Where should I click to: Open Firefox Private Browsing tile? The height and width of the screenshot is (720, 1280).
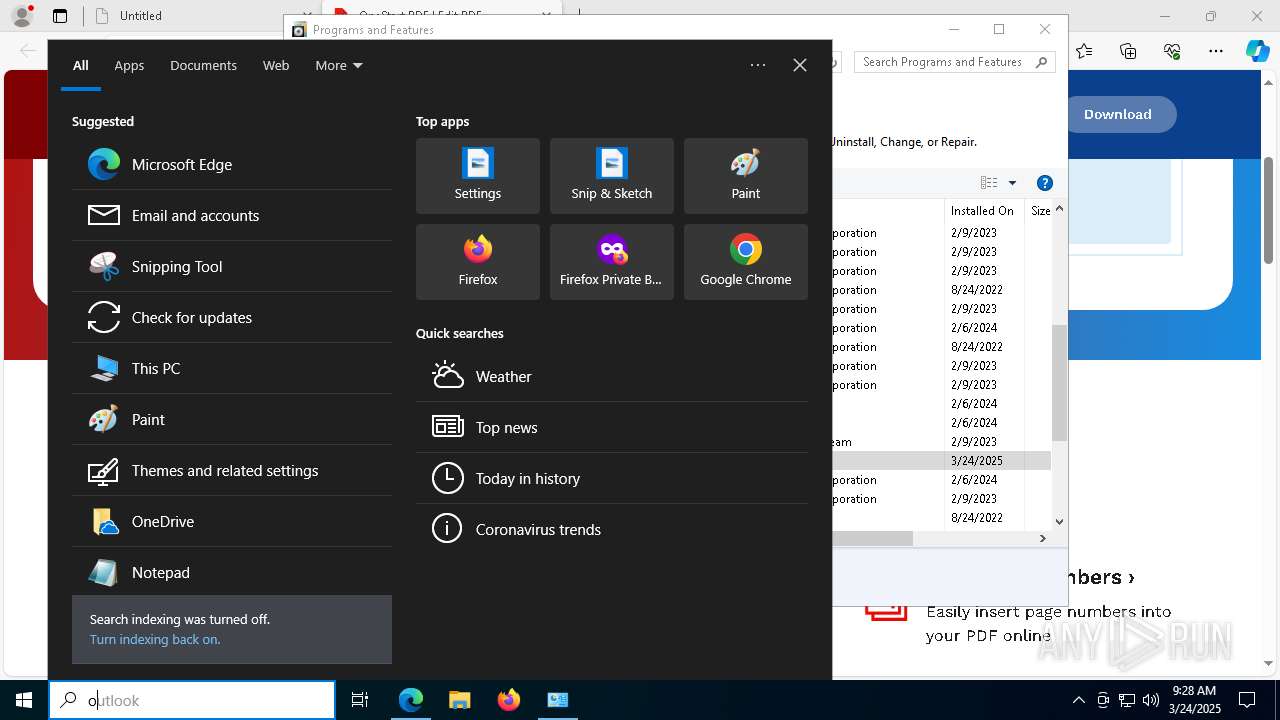[612, 262]
